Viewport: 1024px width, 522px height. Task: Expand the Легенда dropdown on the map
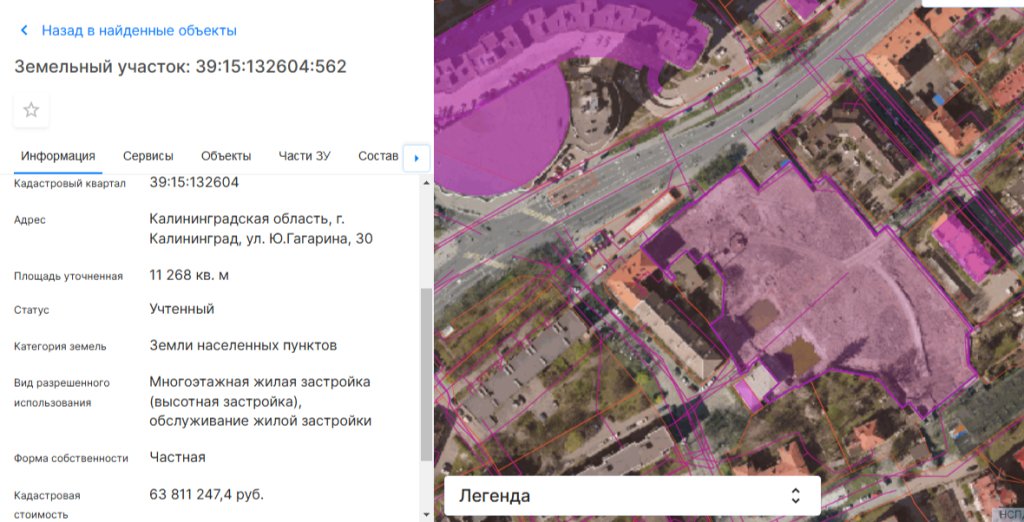(x=632, y=496)
